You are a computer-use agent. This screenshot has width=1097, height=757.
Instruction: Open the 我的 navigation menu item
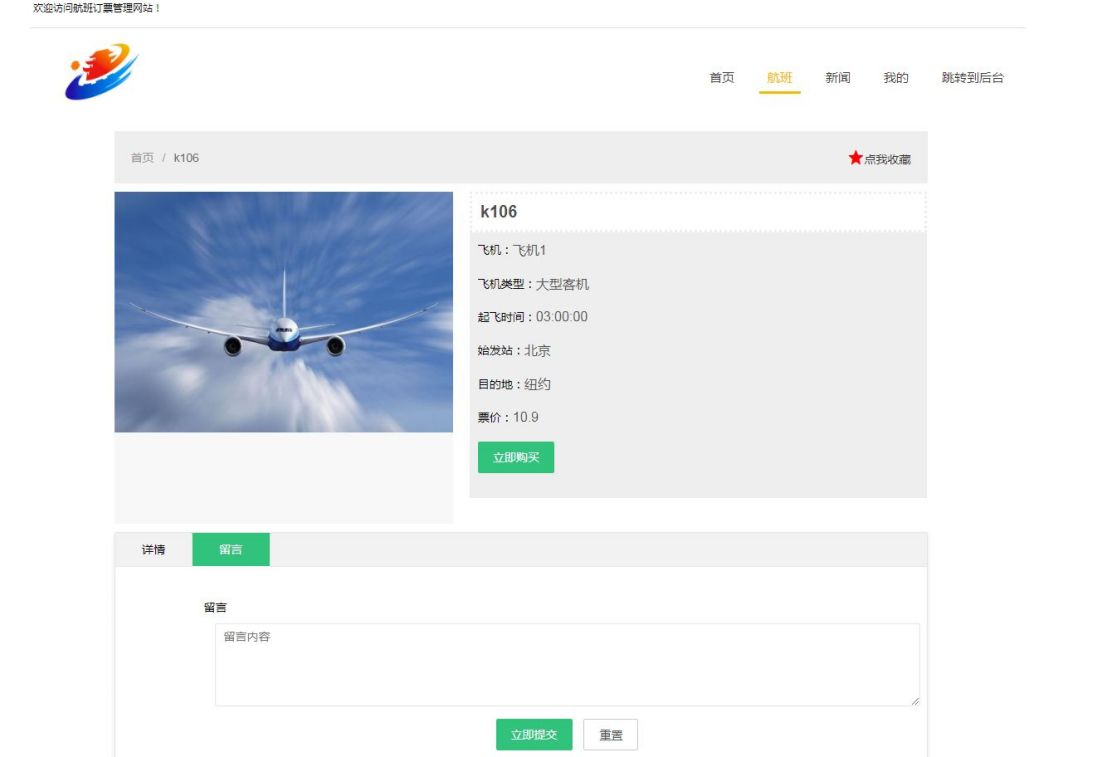click(896, 78)
